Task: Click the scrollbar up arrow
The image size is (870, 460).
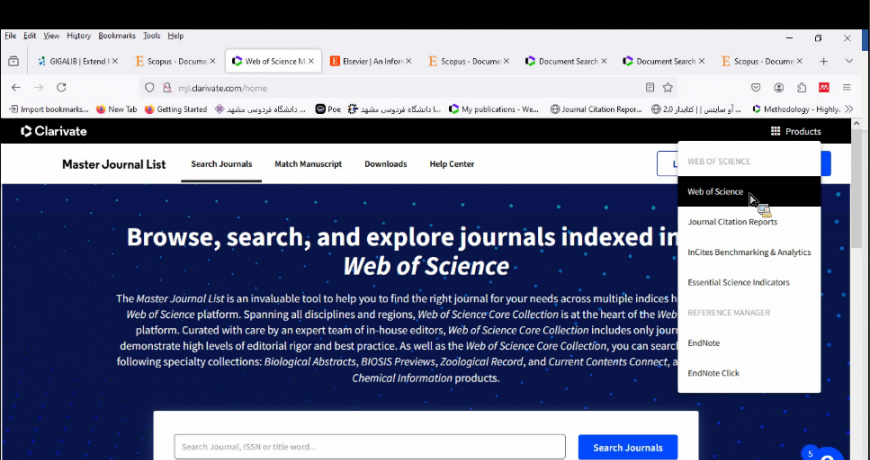Action: point(856,124)
